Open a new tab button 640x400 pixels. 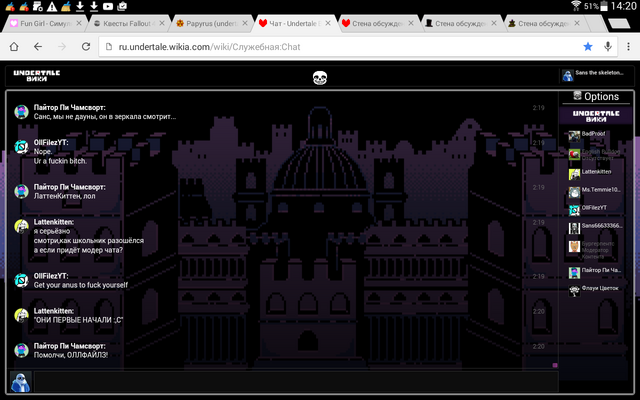(619, 24)
